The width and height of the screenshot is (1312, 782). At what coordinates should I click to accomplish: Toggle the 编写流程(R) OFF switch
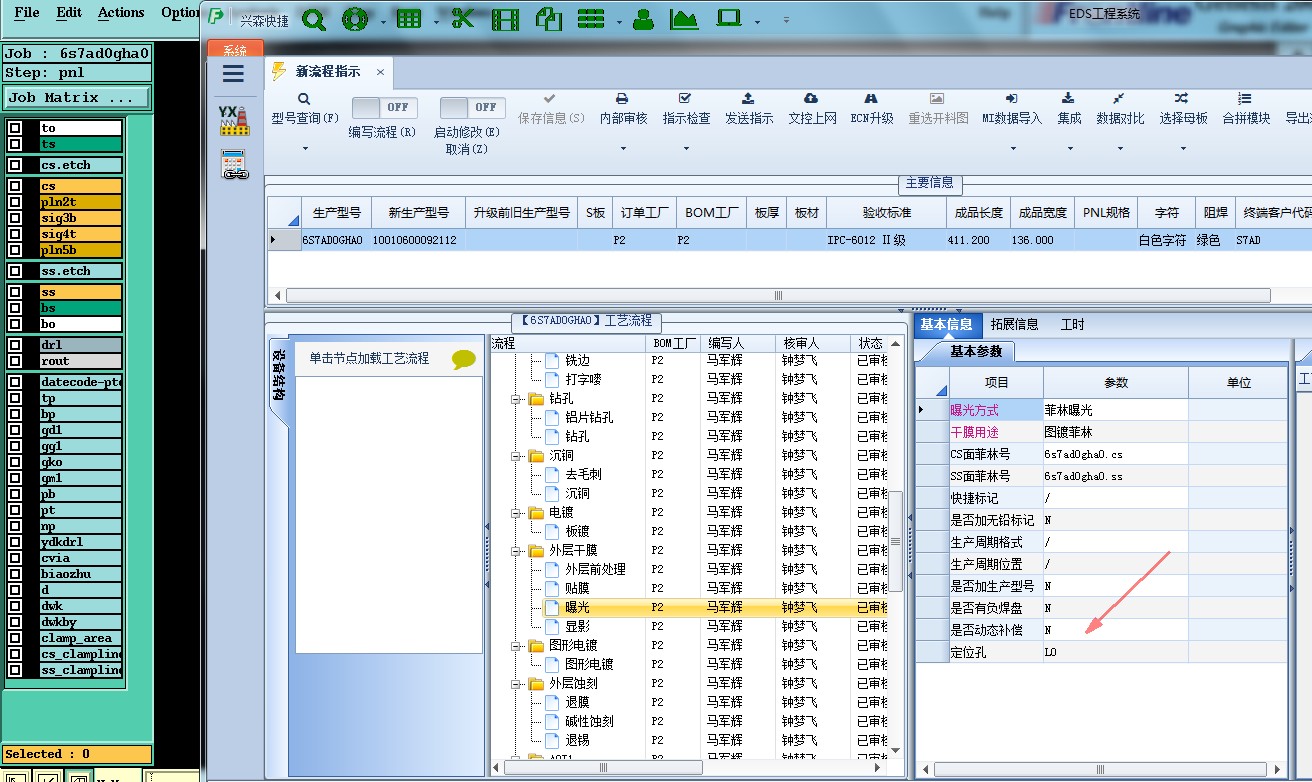tap(385, 107)
